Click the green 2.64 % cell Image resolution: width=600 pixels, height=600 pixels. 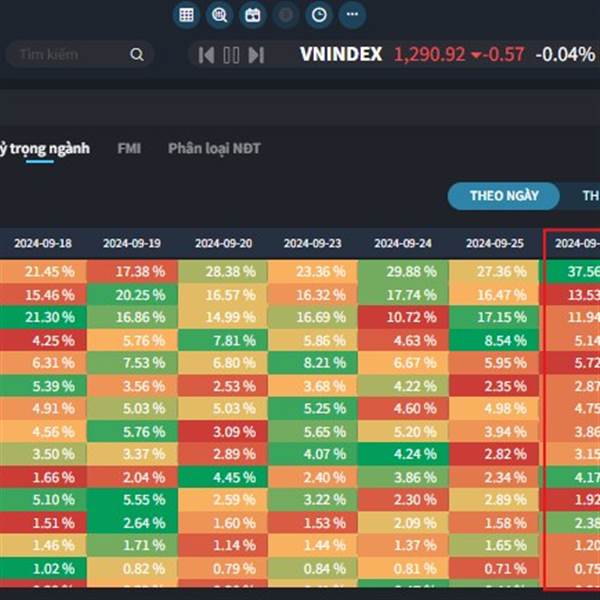click(x=132, y=522)
